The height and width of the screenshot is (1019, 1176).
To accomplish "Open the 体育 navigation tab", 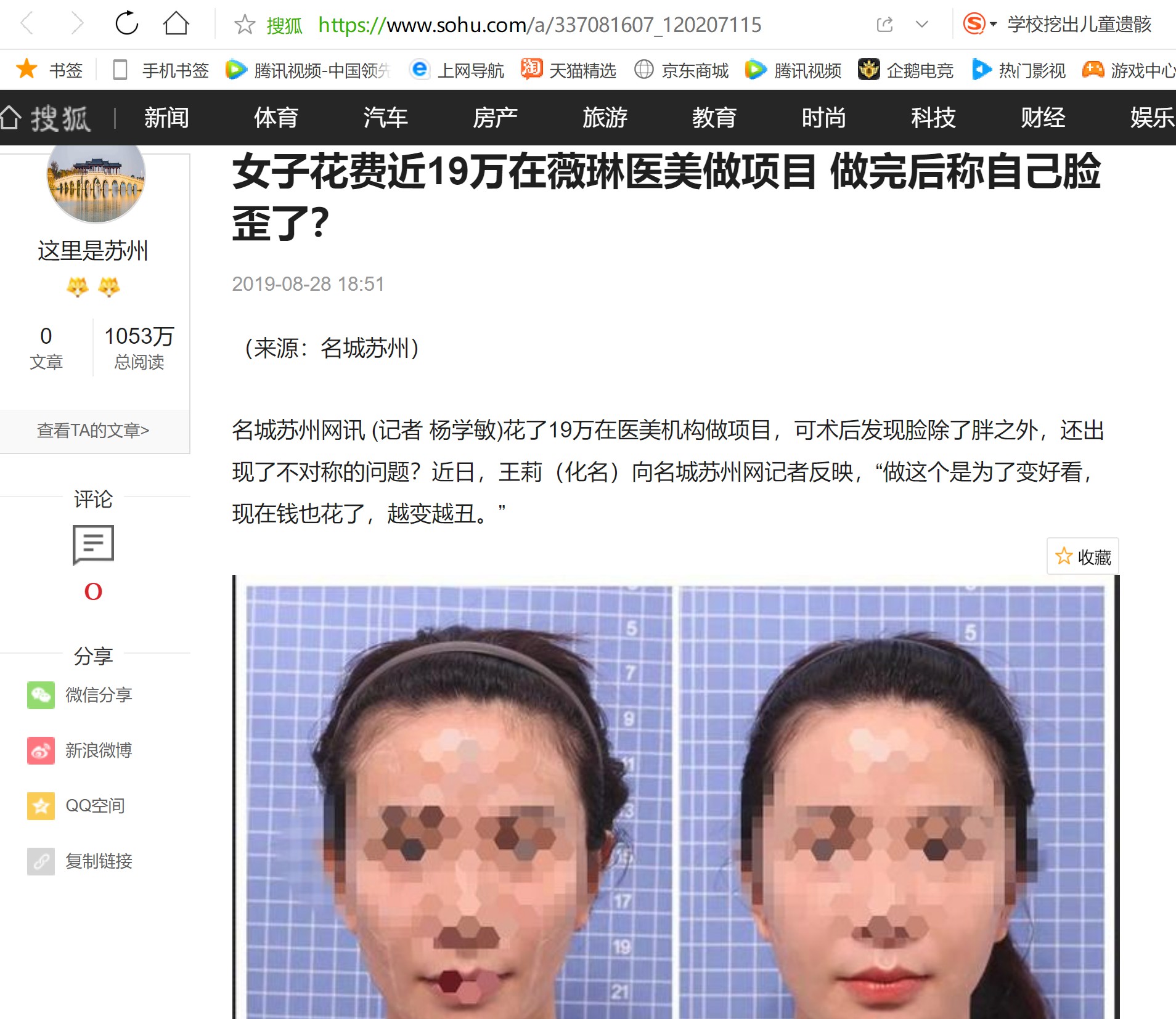I will click(x=276, y=117).
